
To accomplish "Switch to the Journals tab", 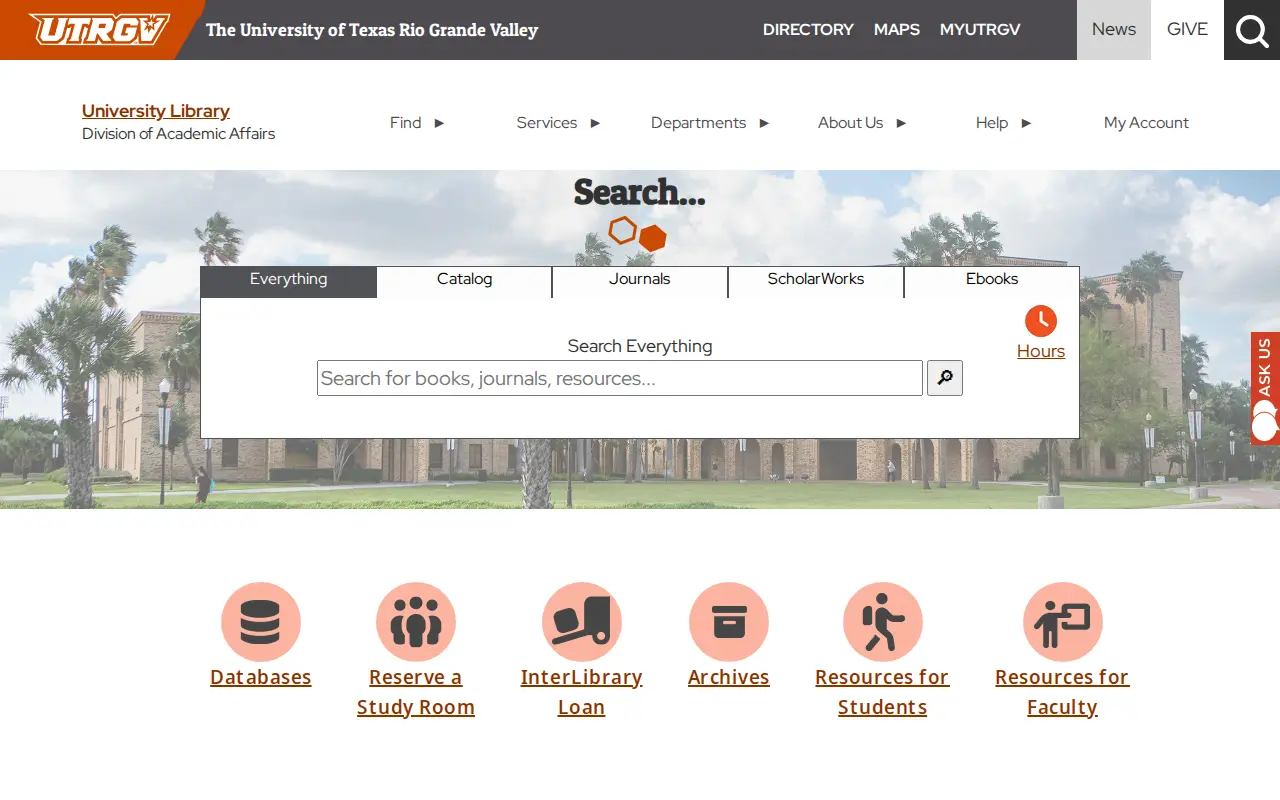I will click(640, 282).
